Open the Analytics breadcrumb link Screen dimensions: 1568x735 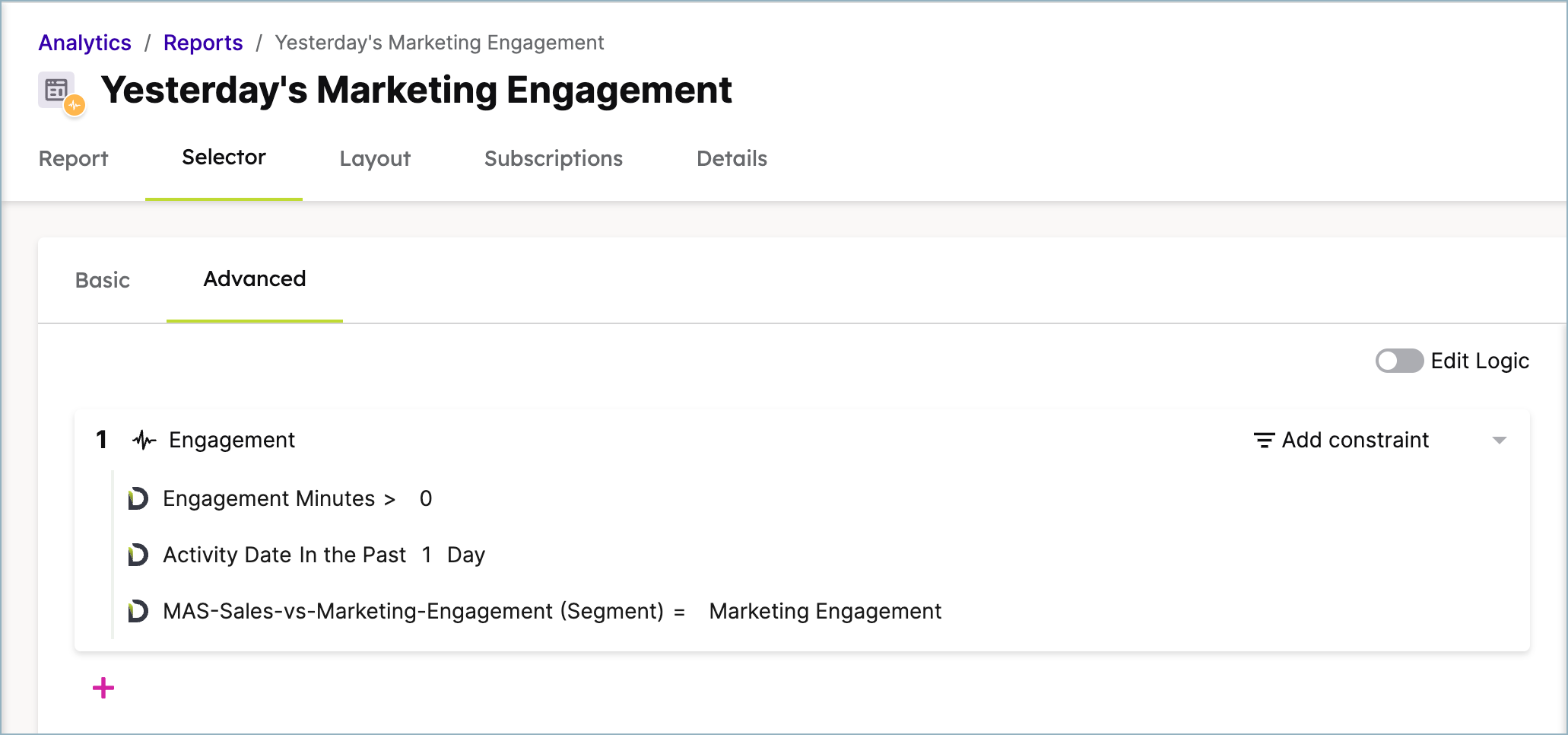point(85,43)
